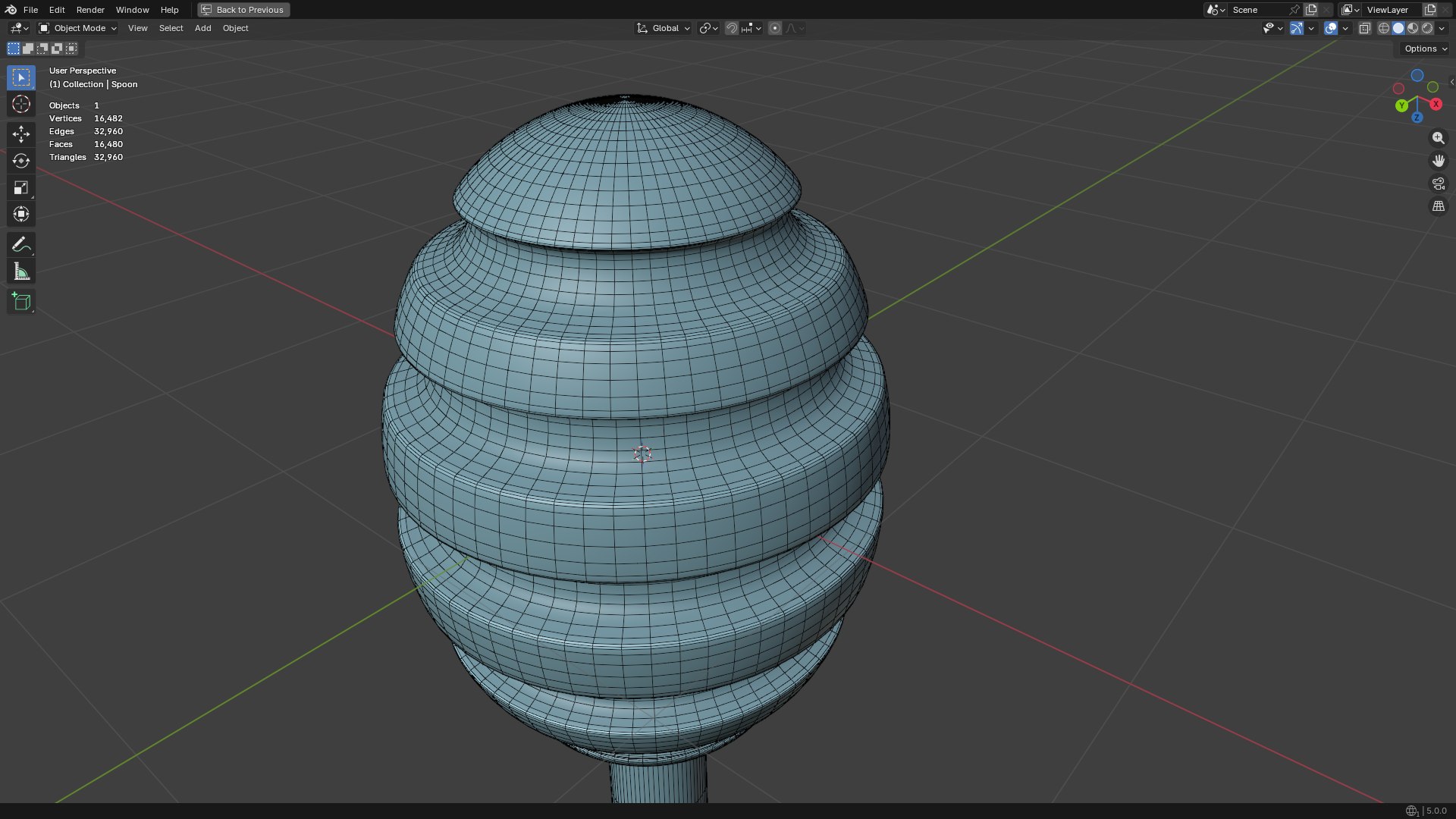Viewport: 1456px width, 819px height.
Task: Open the Render menu
Action: 90,10
